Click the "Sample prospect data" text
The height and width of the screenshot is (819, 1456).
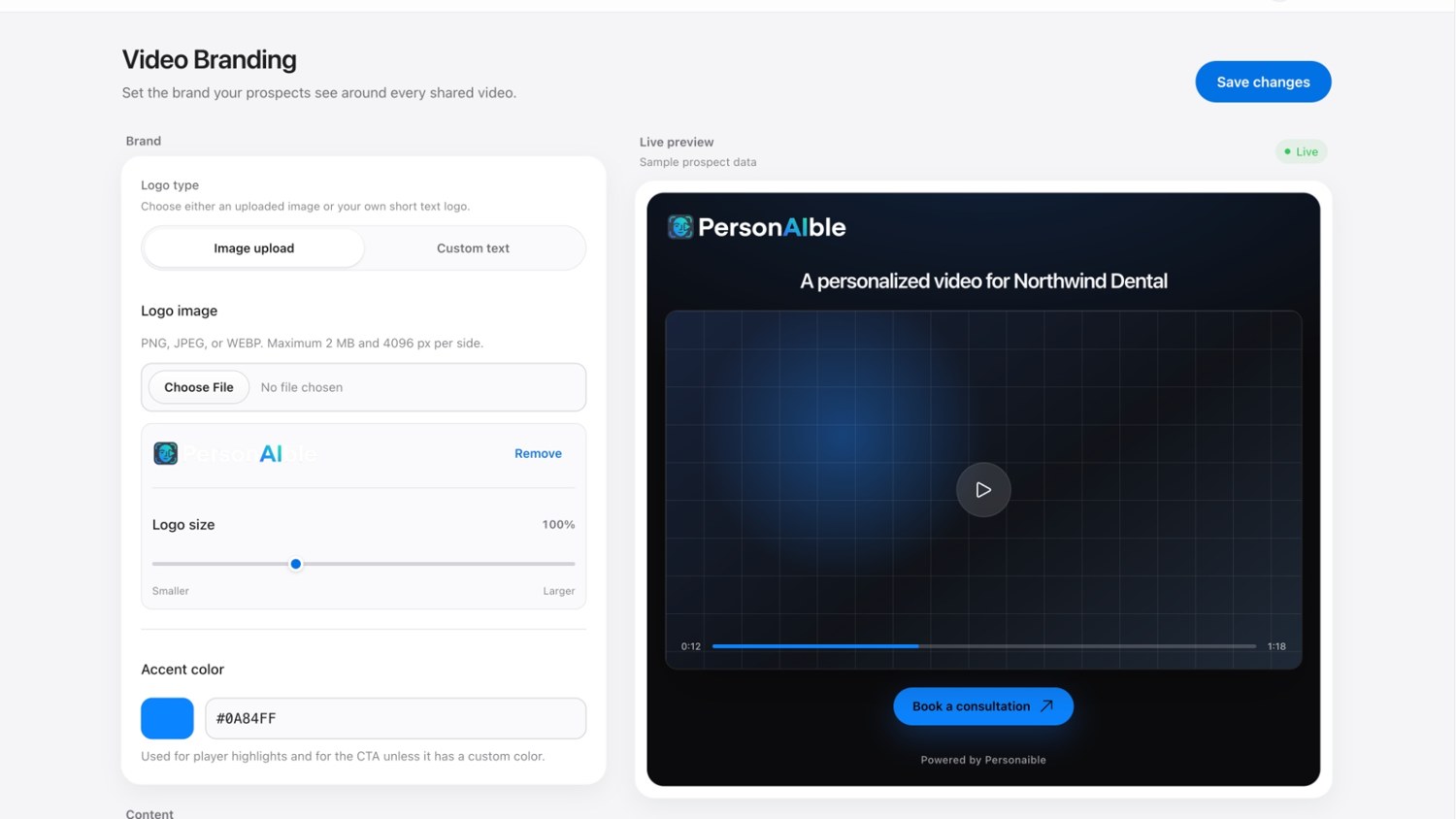[698, 162]
